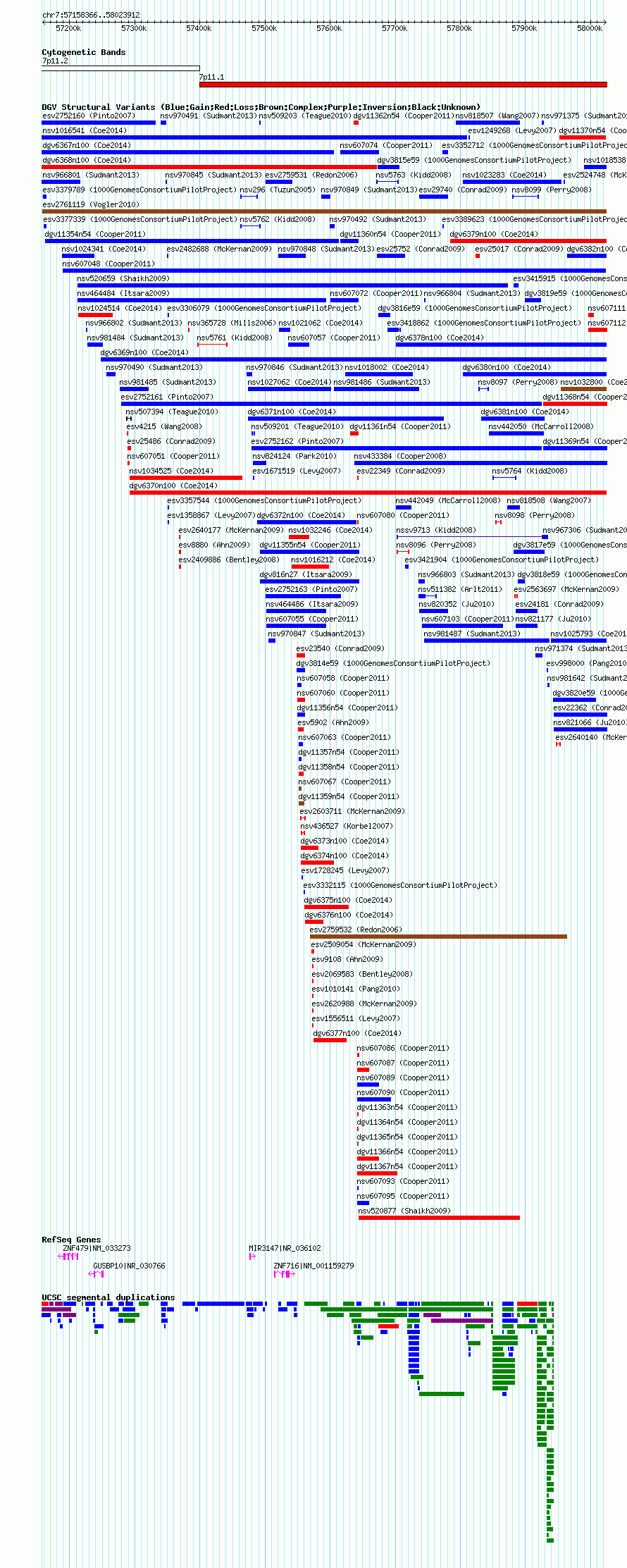Viewport: 627px width, 1568px height.
Task: Open variant dgv6368n100 (Coe2014) loss
Action: tap(87, 160)
